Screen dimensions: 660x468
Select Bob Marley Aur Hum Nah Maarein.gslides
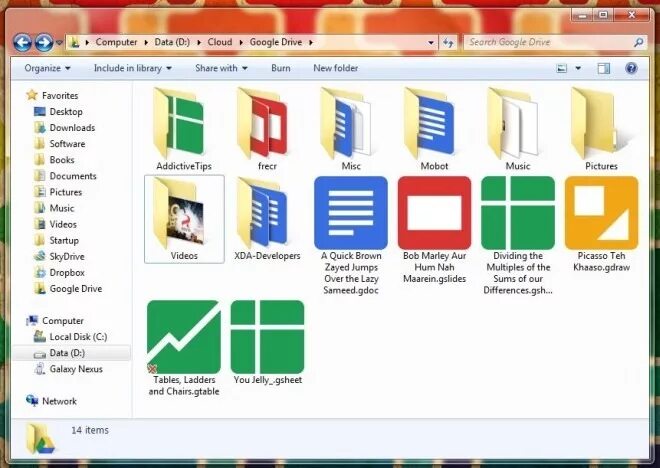click(x=434, y=230)
